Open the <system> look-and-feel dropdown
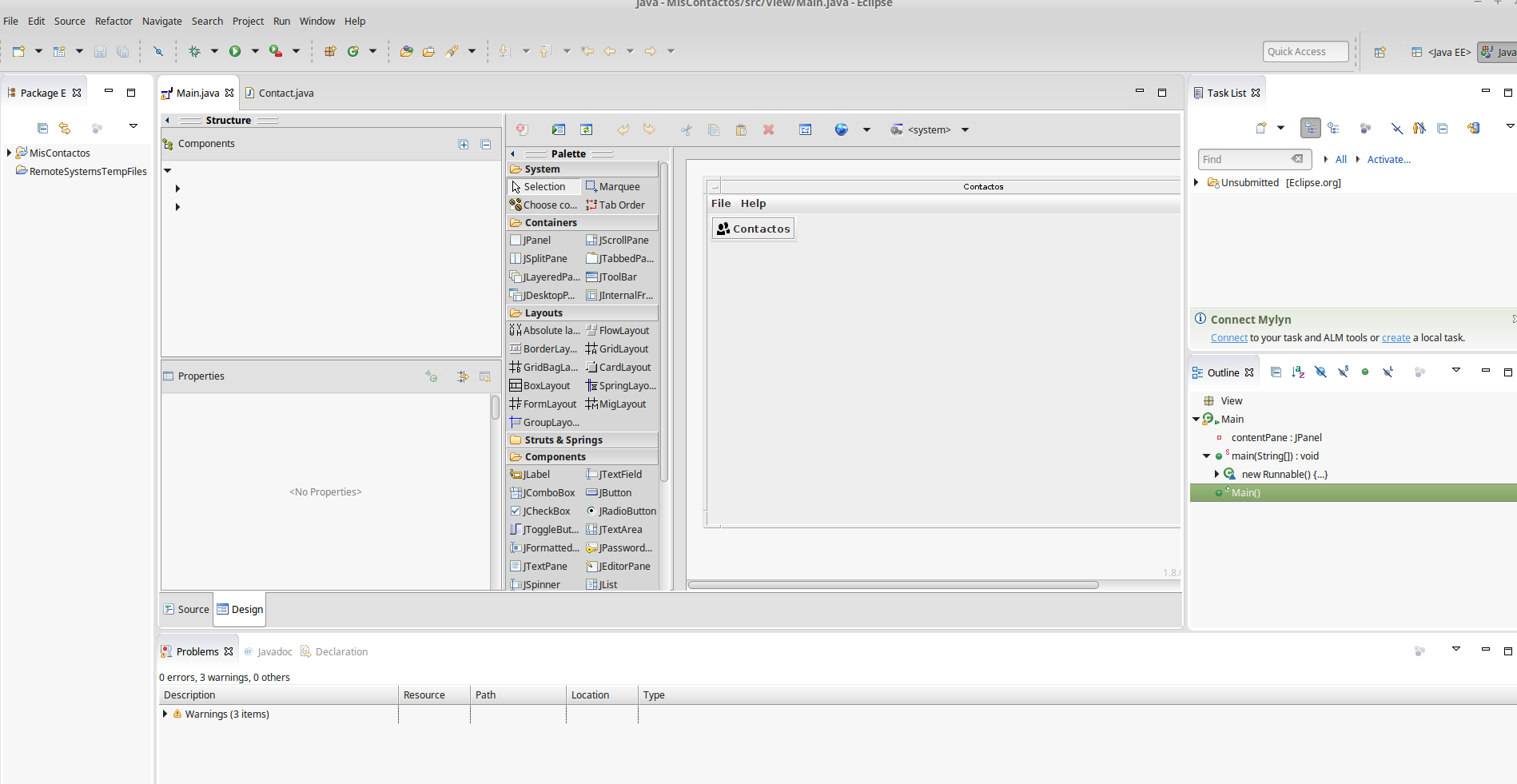The width and height of the screenshot is (1517, 784). pyautogui.click(x=965, y=129)
